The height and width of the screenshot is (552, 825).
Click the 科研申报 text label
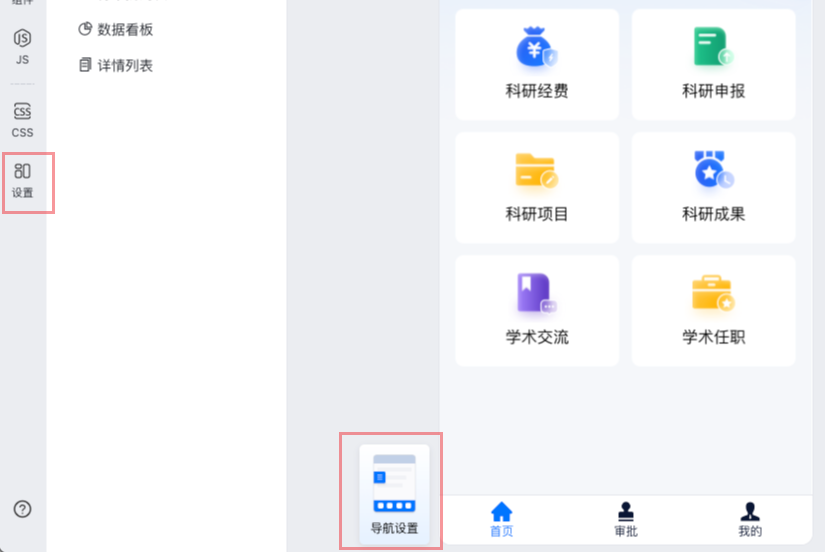click(713, 92)
